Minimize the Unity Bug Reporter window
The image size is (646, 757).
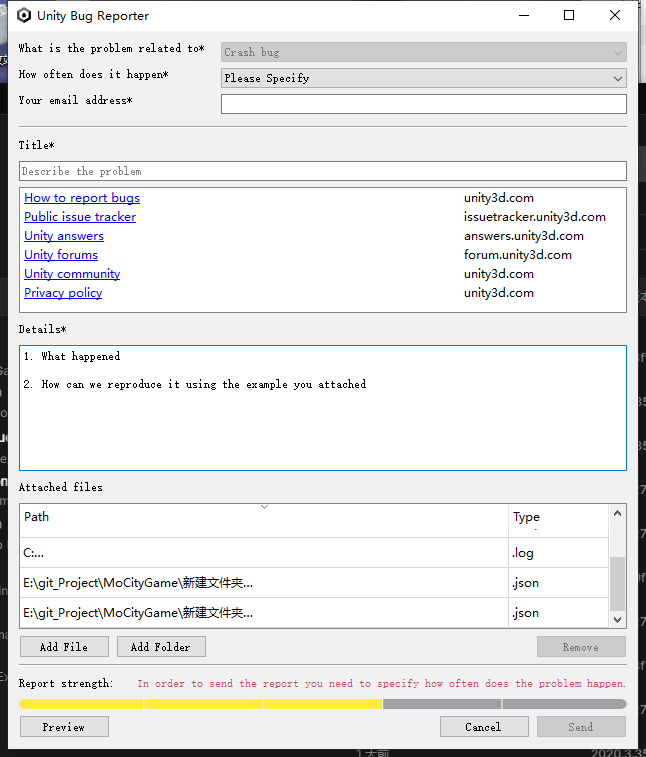(524, 15)
